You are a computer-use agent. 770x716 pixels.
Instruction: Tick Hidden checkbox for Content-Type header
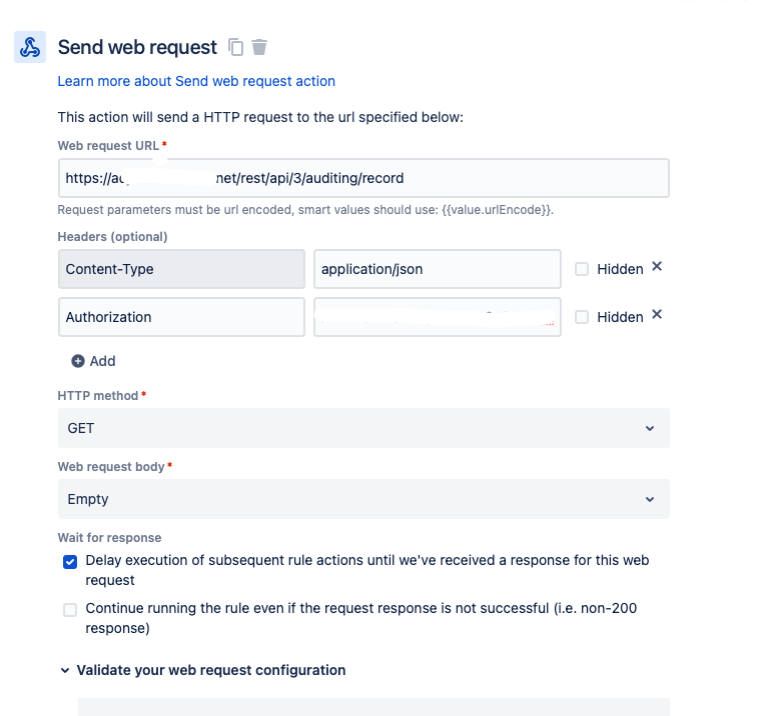[x=582, y=269]
